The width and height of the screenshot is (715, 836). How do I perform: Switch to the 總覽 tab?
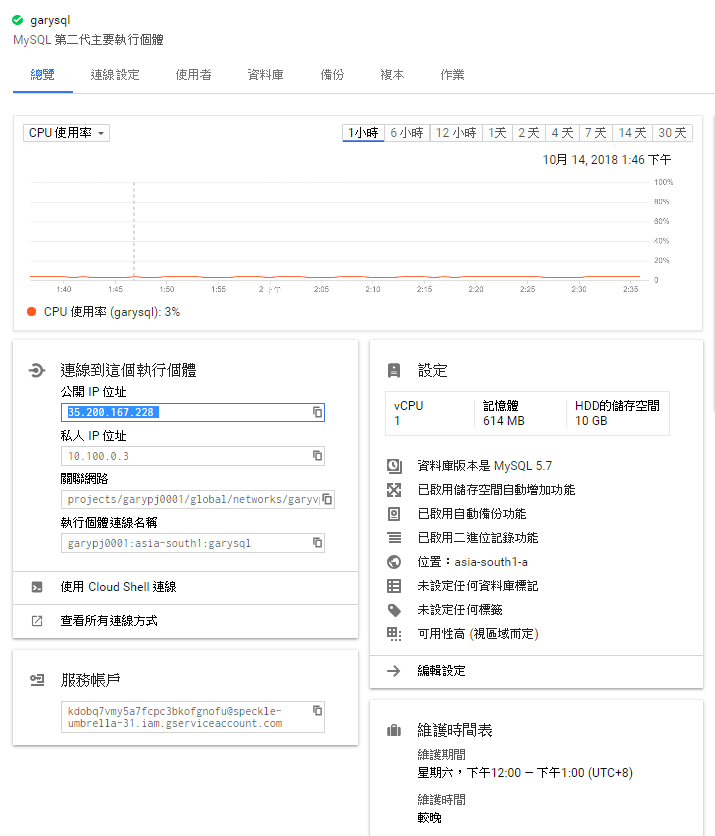pos(43,75)
